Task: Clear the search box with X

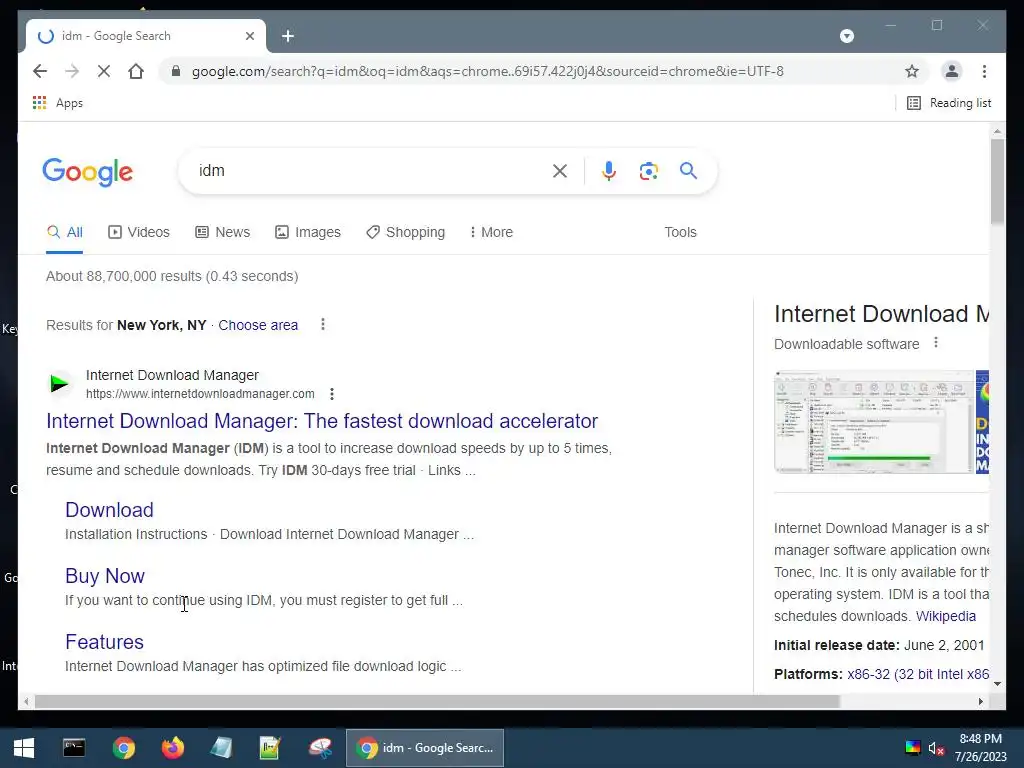Action: (560, 171)
